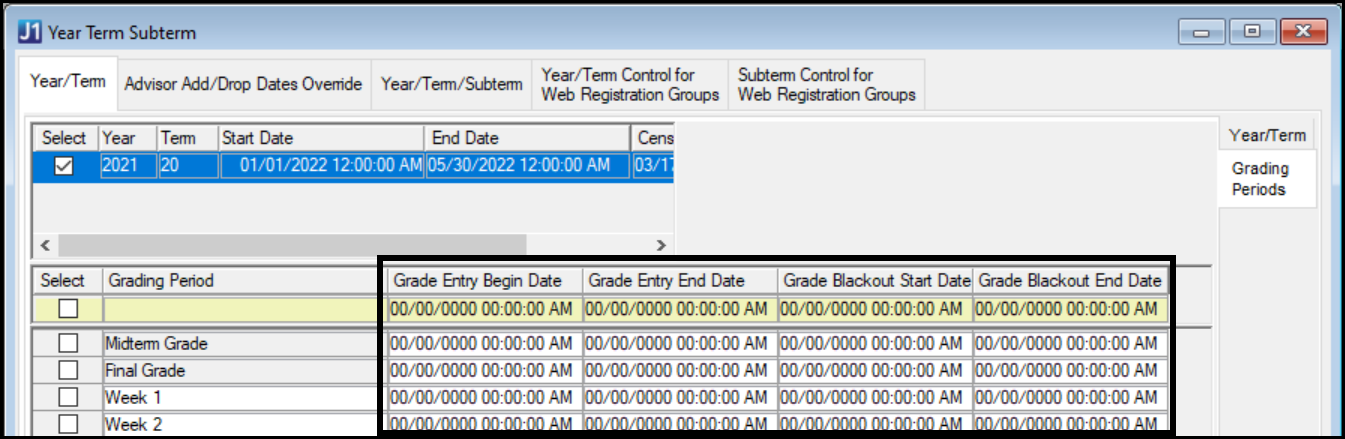
Task: Click Midterm Grade's Grade Entry Begin Date
Action: [485, 344]
